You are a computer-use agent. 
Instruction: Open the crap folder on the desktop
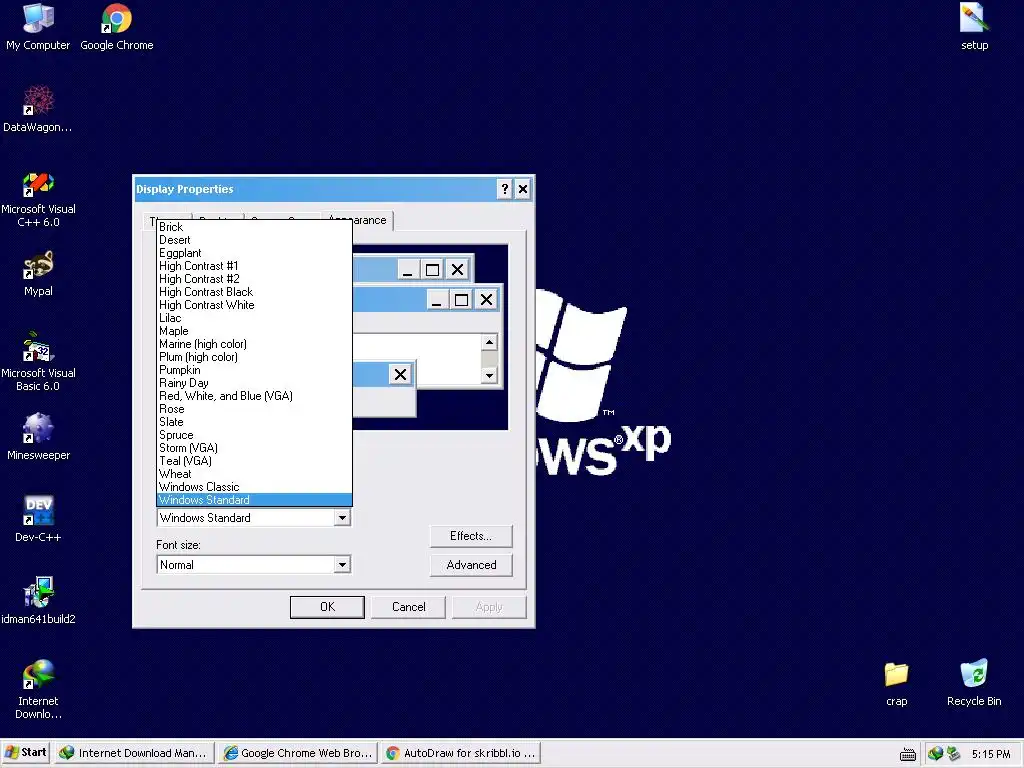896,683
